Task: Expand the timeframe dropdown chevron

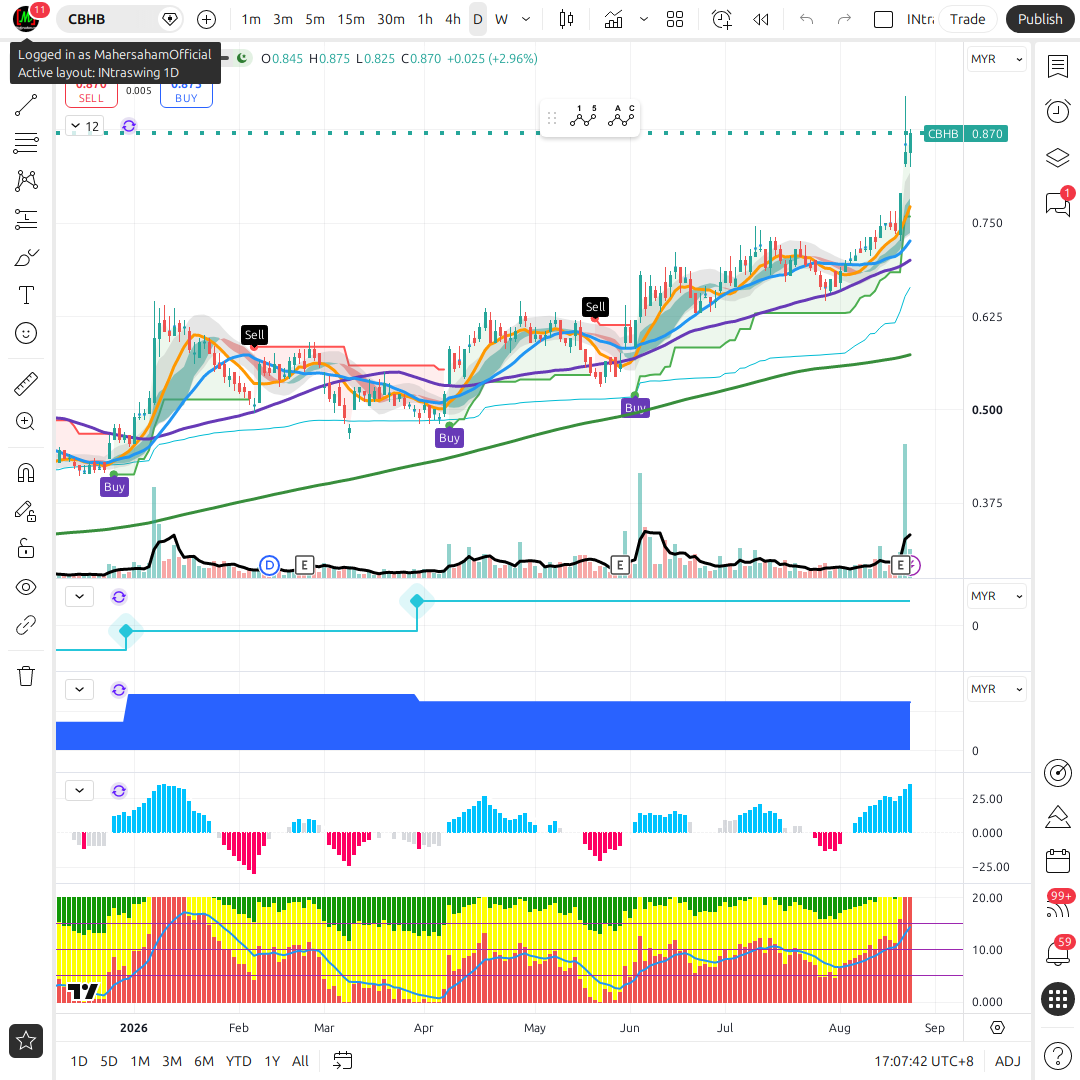Action: click(x=526, y=19)
